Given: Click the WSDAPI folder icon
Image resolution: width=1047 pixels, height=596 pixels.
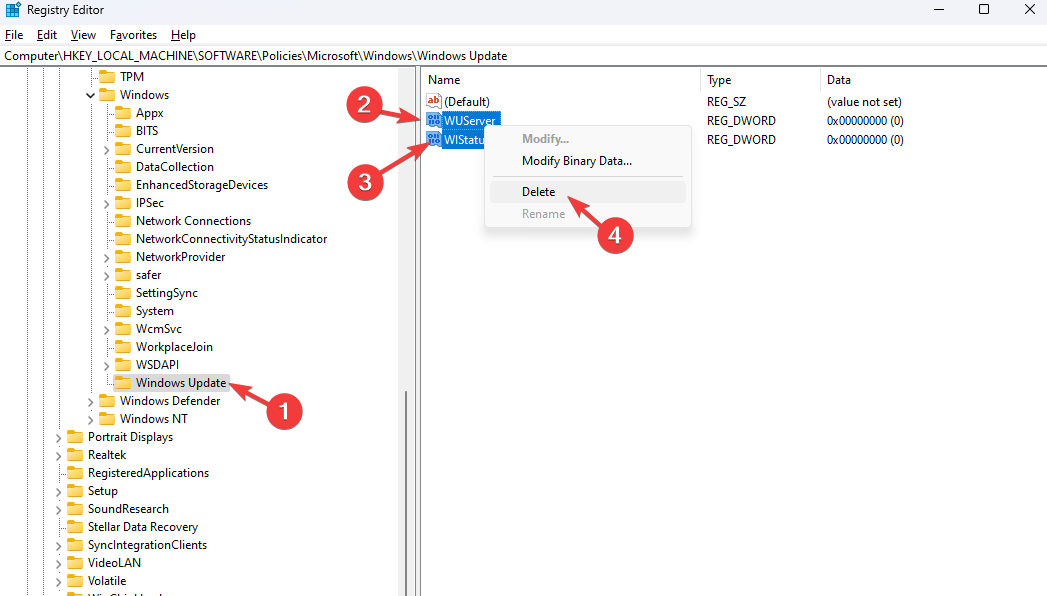Looking at the screenshot, I should click(123, 365).
